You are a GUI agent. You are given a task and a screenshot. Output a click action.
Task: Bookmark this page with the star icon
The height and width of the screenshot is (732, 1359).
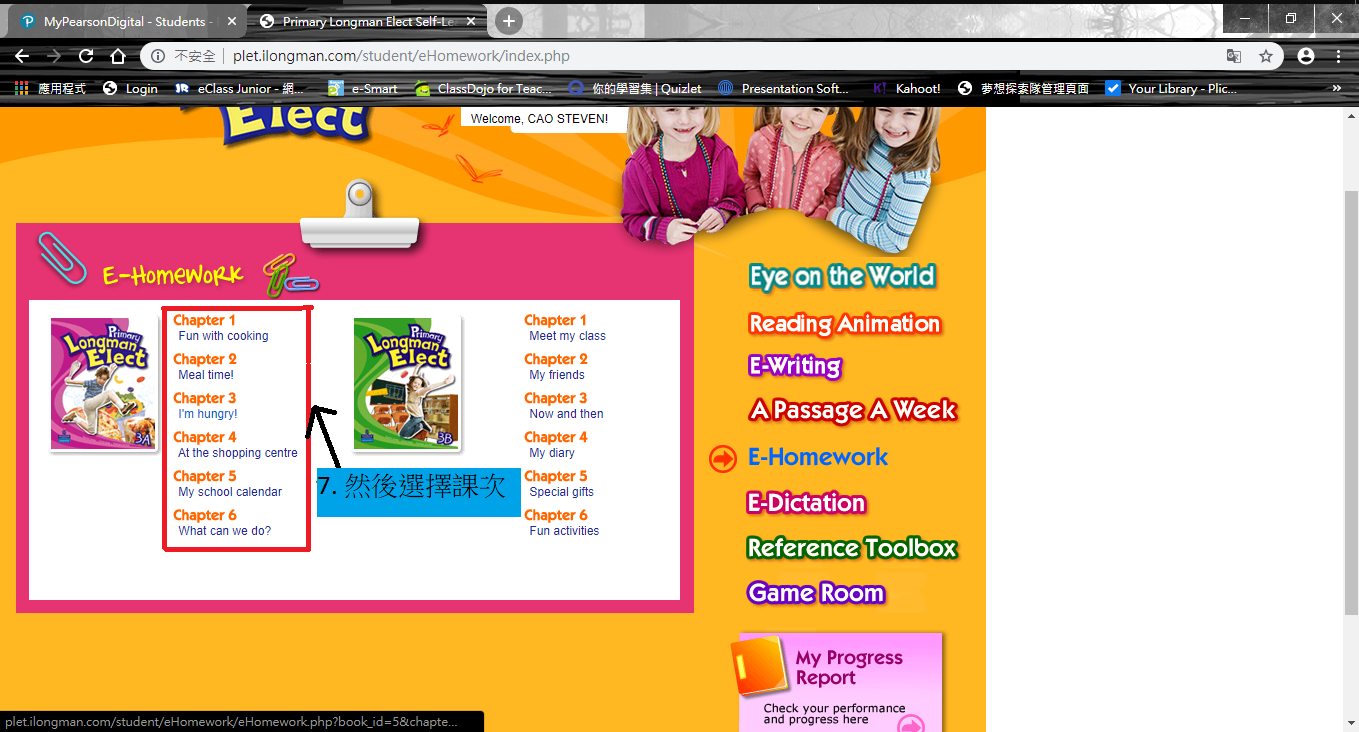(x=1266, y=56)
